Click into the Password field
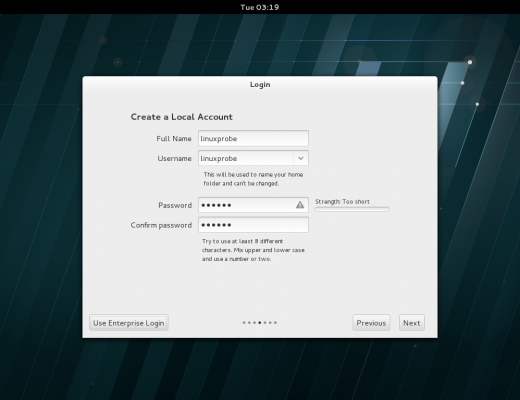The height and width of the screenshot is (400, 520). coord(253,205)
